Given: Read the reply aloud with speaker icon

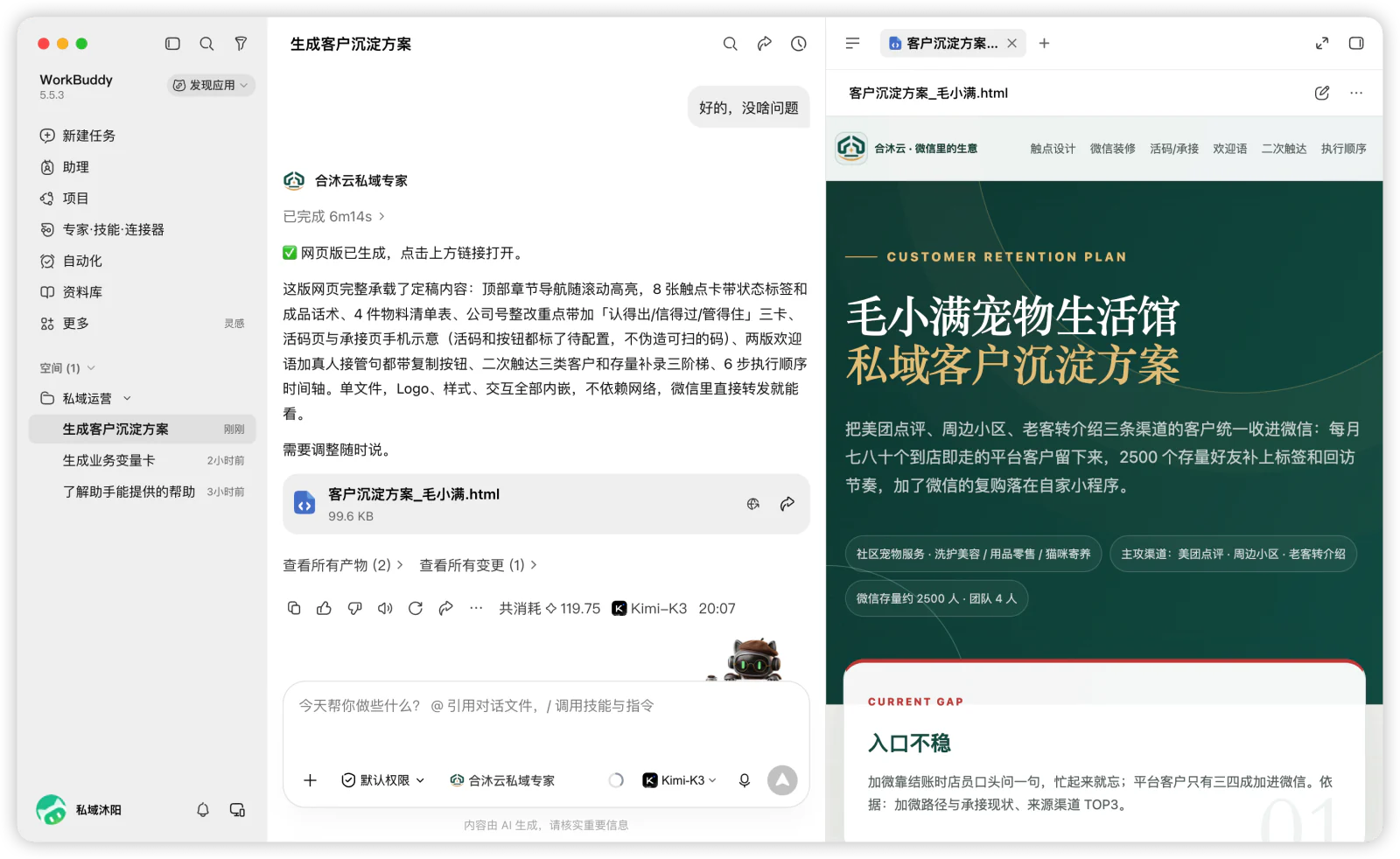Looking at the screenshot, I should click(385, 608).
